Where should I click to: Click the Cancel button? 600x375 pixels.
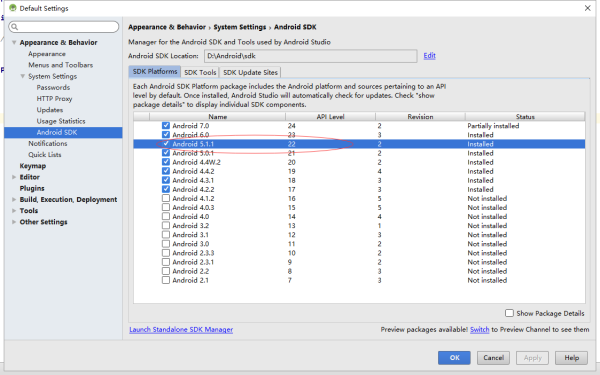click(493, 358)
